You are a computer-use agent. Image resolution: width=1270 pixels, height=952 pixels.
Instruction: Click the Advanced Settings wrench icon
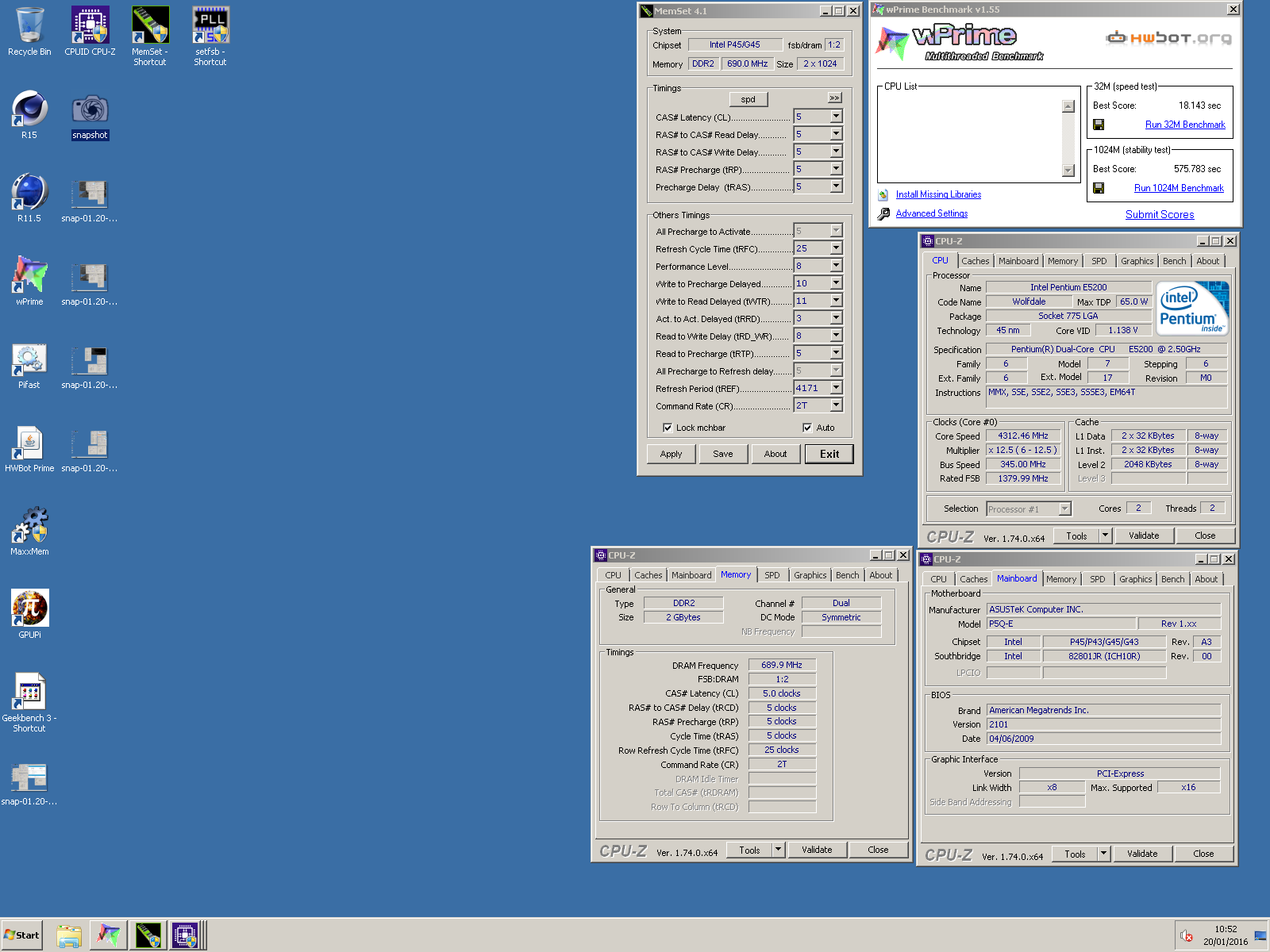tap(883, 213)
